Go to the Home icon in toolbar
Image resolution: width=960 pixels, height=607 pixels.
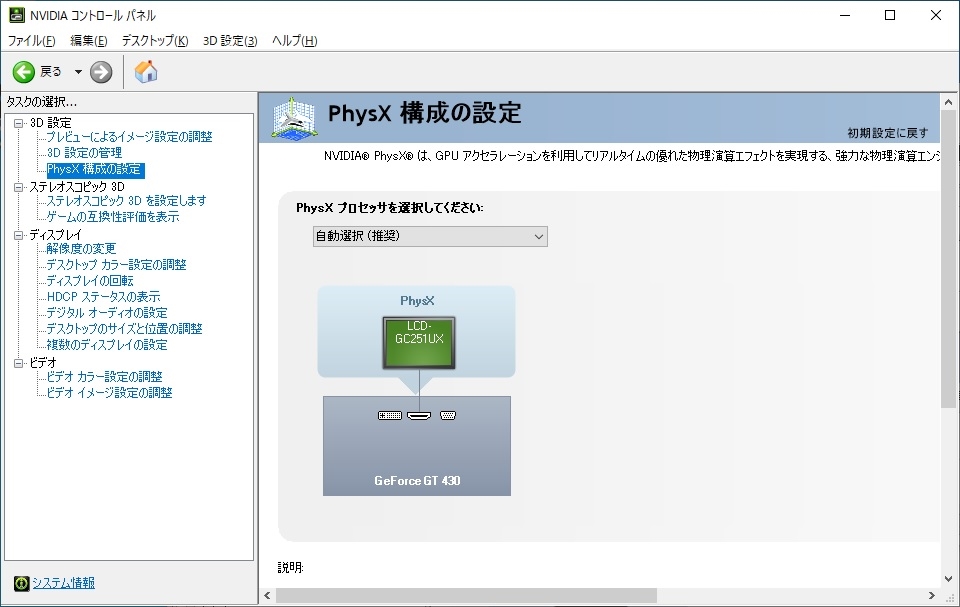tap(146, 72)
